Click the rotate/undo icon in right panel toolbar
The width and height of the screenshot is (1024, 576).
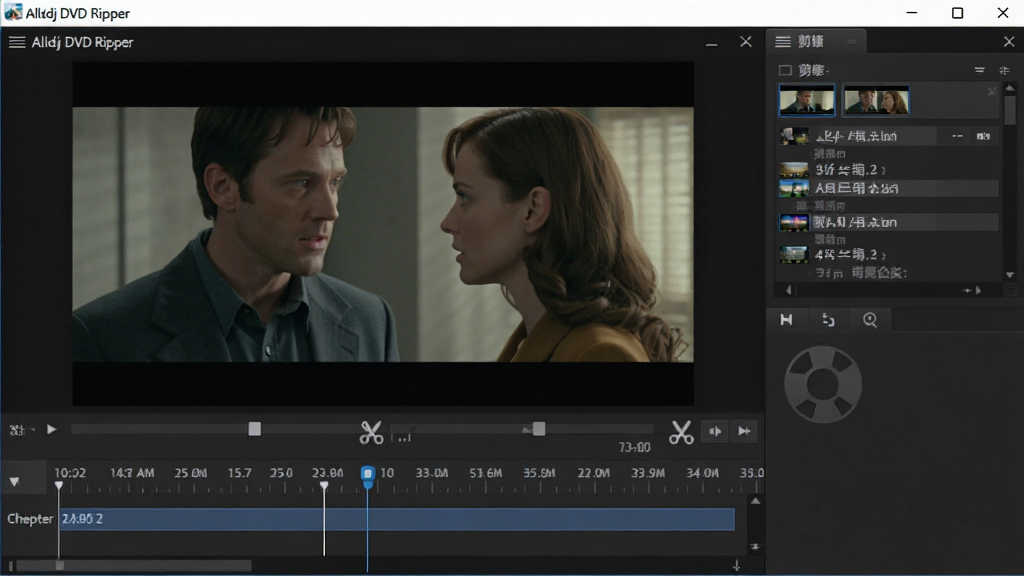pyautogui.click(x=828, y=319)
